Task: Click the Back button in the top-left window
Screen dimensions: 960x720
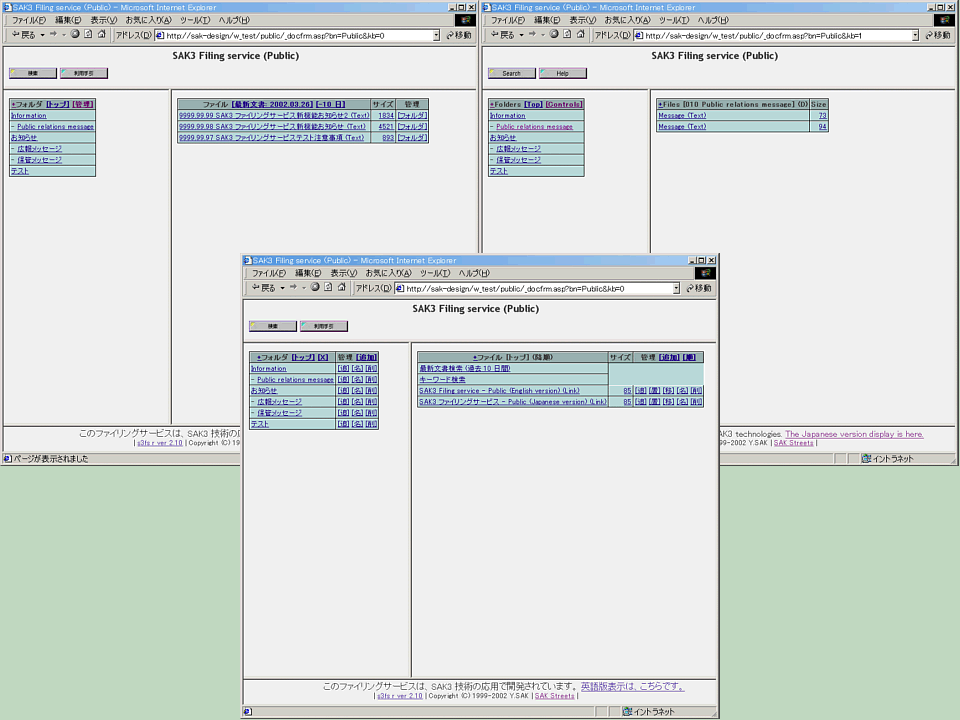Action: coord(24,35)
